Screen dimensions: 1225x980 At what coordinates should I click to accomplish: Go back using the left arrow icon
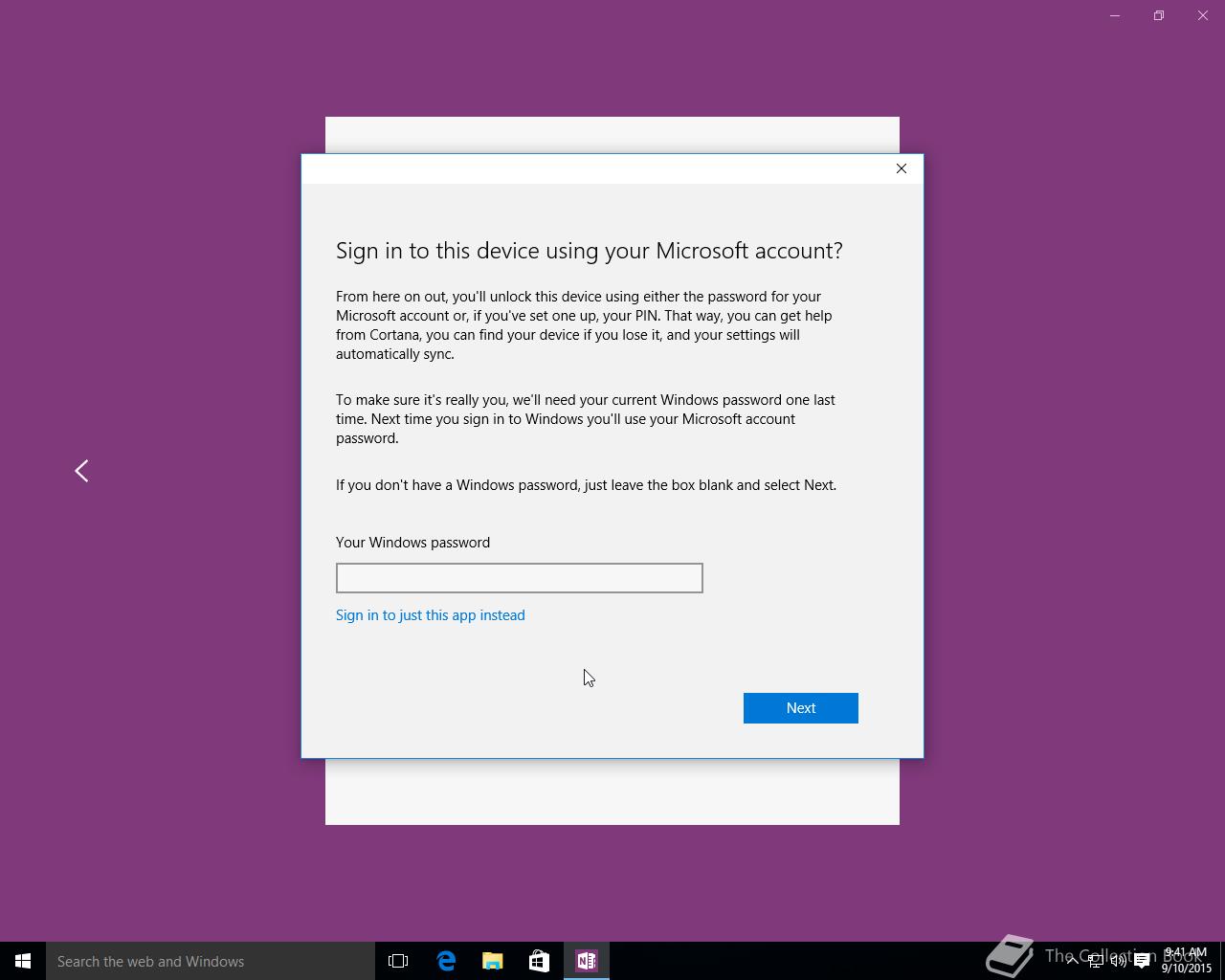click(81, 471)
